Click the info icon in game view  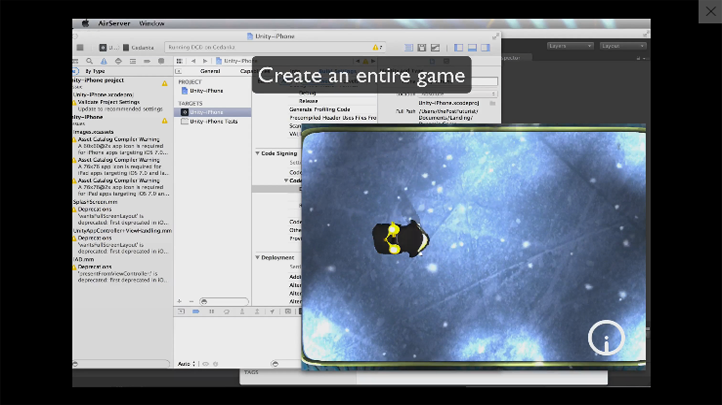click(605, 340)
